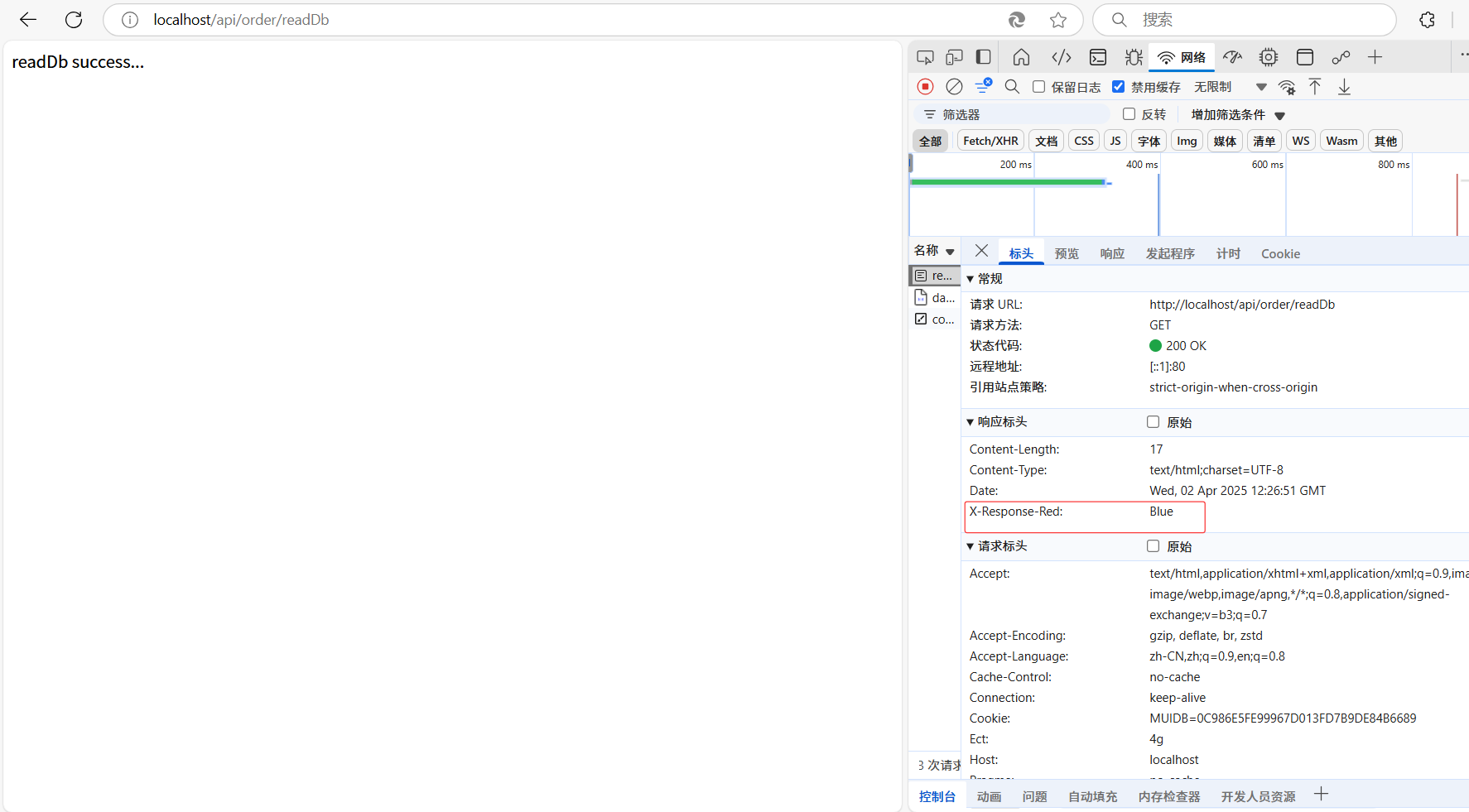Filter requests by CSS type
The image size is (1469, 812).
(x=1083, y=142)
